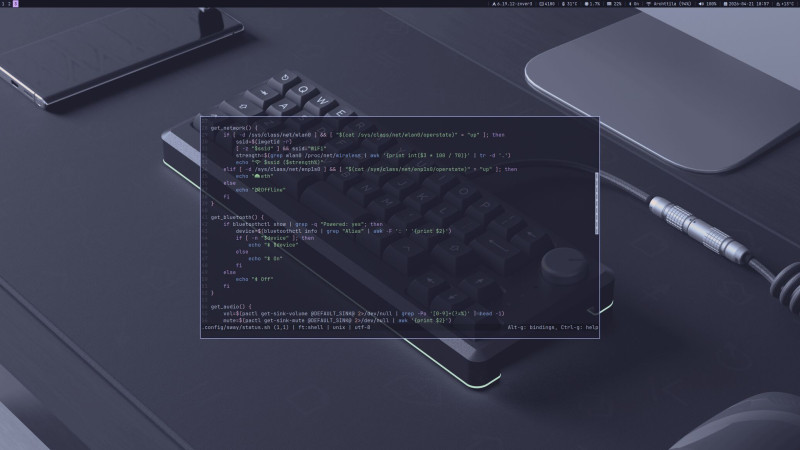
Task: Click the ft:shell entry in status line
Action: tap(309, 328)
